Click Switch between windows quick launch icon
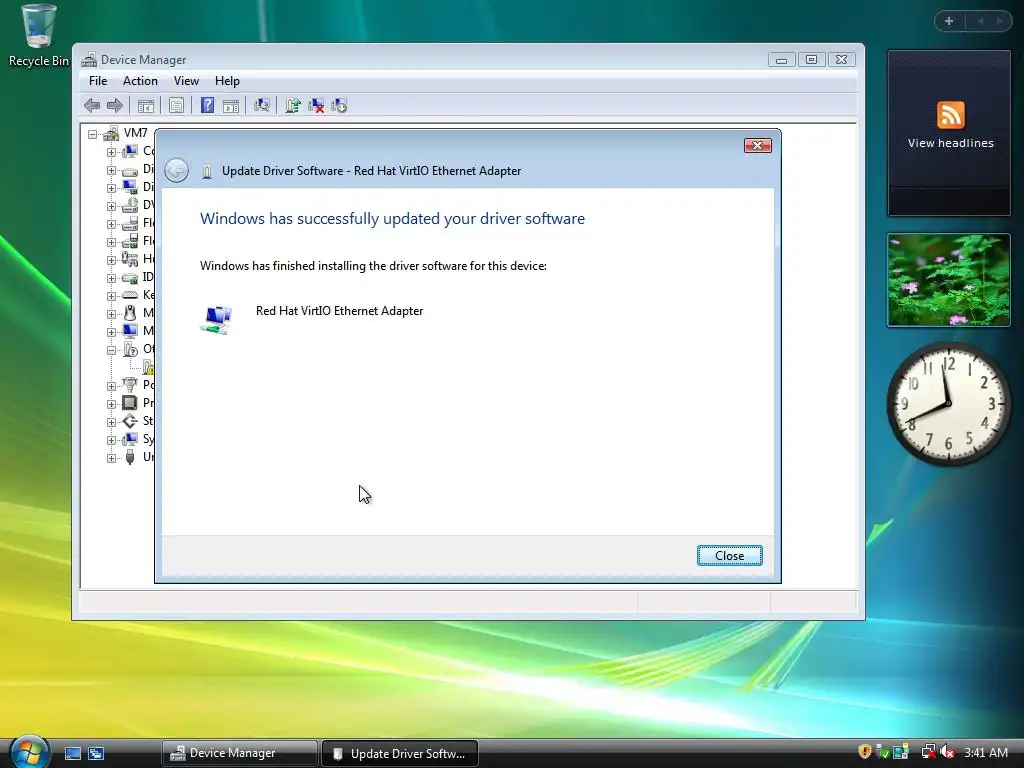 96,754
